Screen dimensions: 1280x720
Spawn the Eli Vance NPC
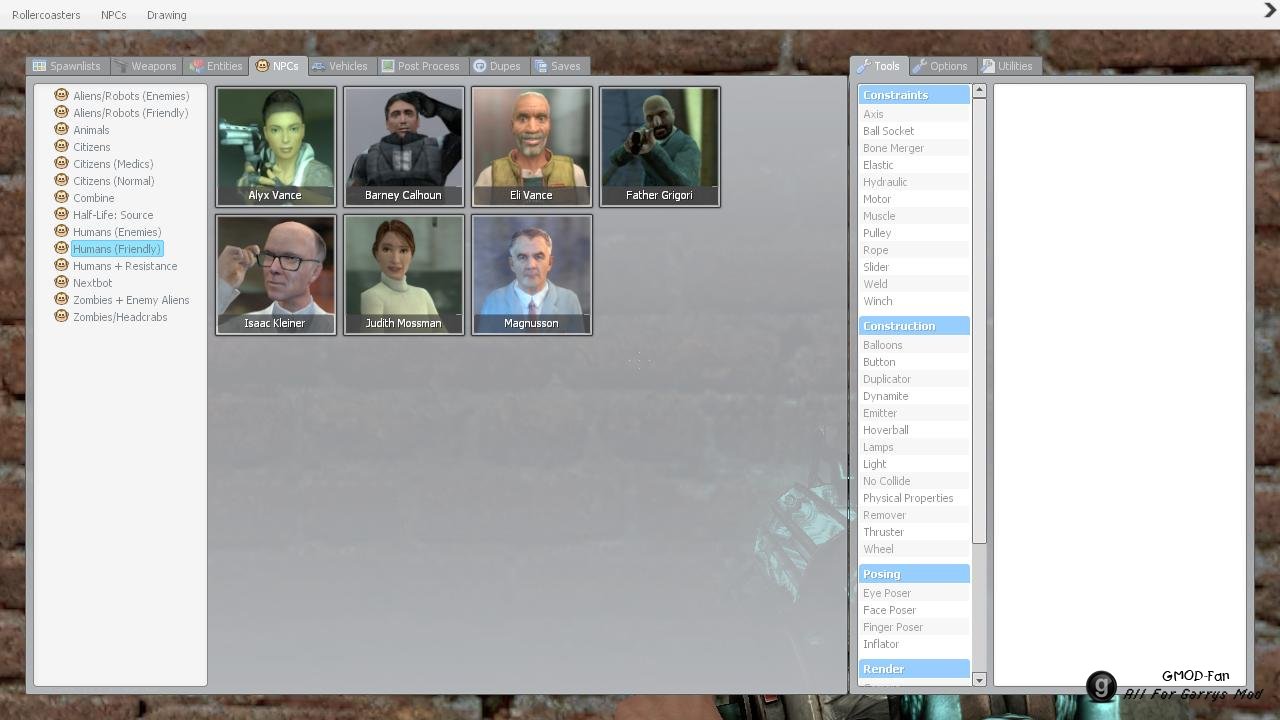(532, 146)
